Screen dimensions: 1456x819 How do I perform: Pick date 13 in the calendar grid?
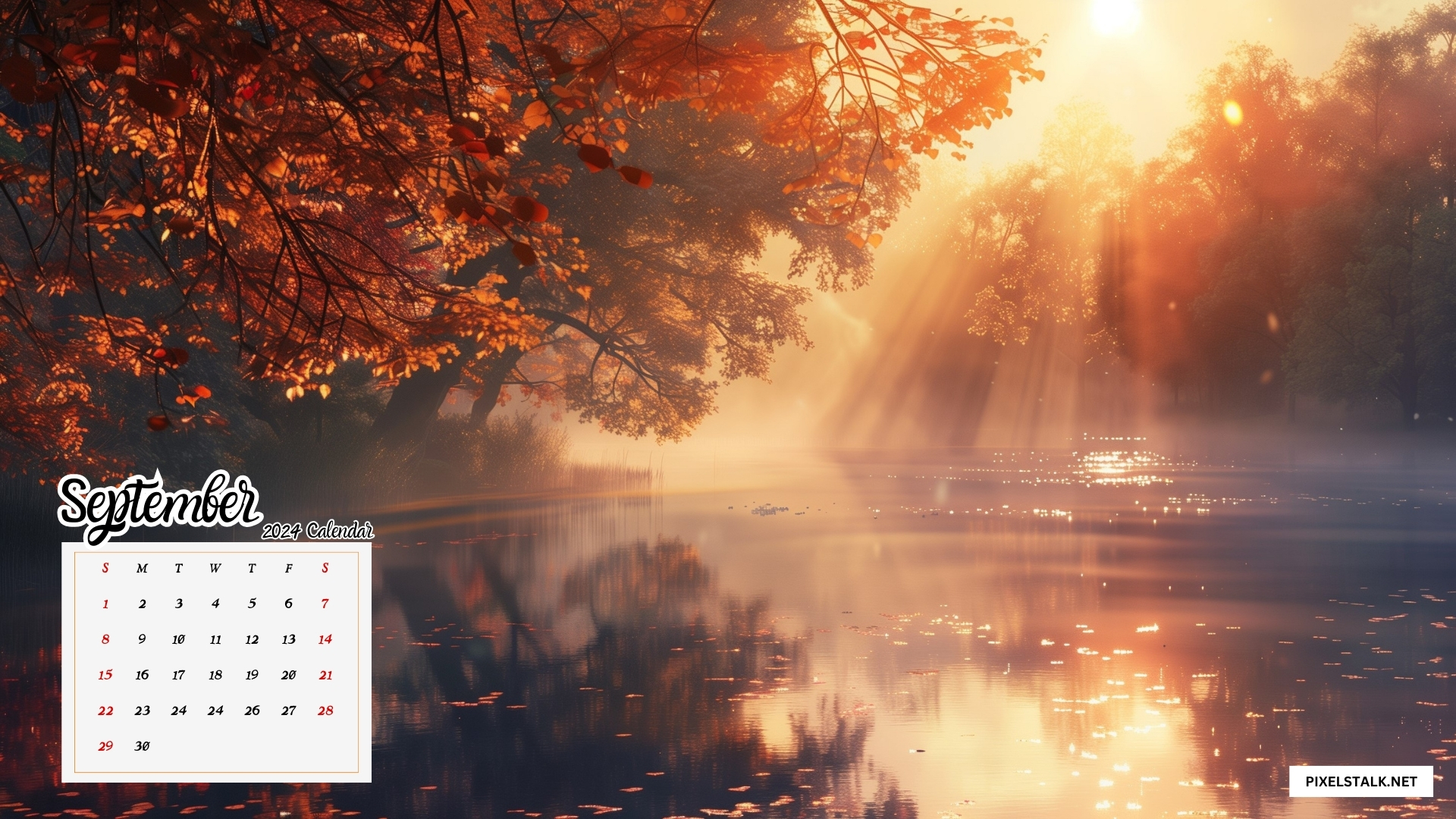pyautogui.click(x=288, y=639)
